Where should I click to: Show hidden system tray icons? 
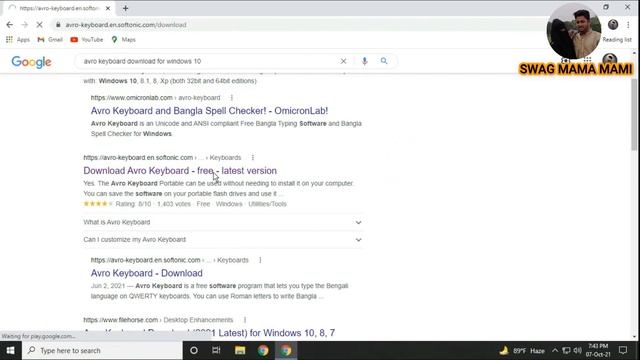[555, 351]
